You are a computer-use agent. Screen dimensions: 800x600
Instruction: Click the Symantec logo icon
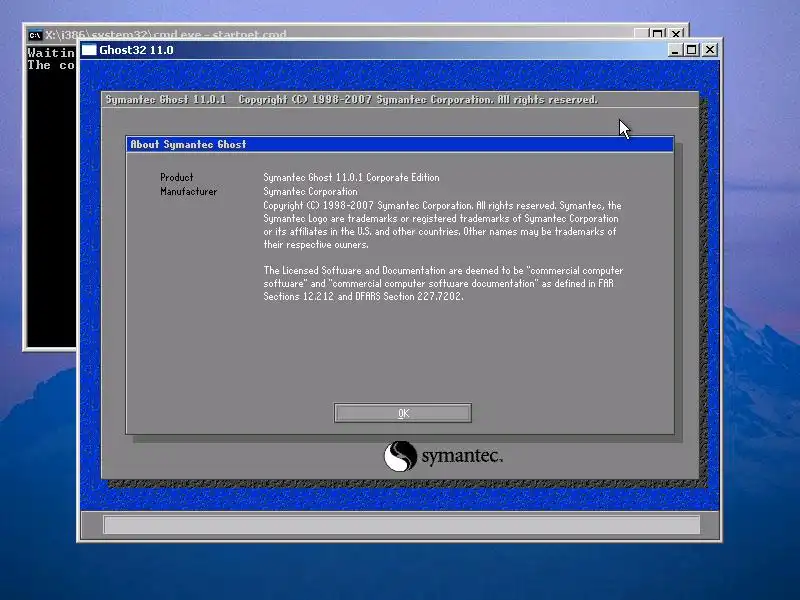pyautogui.click(x=400, y=456)
